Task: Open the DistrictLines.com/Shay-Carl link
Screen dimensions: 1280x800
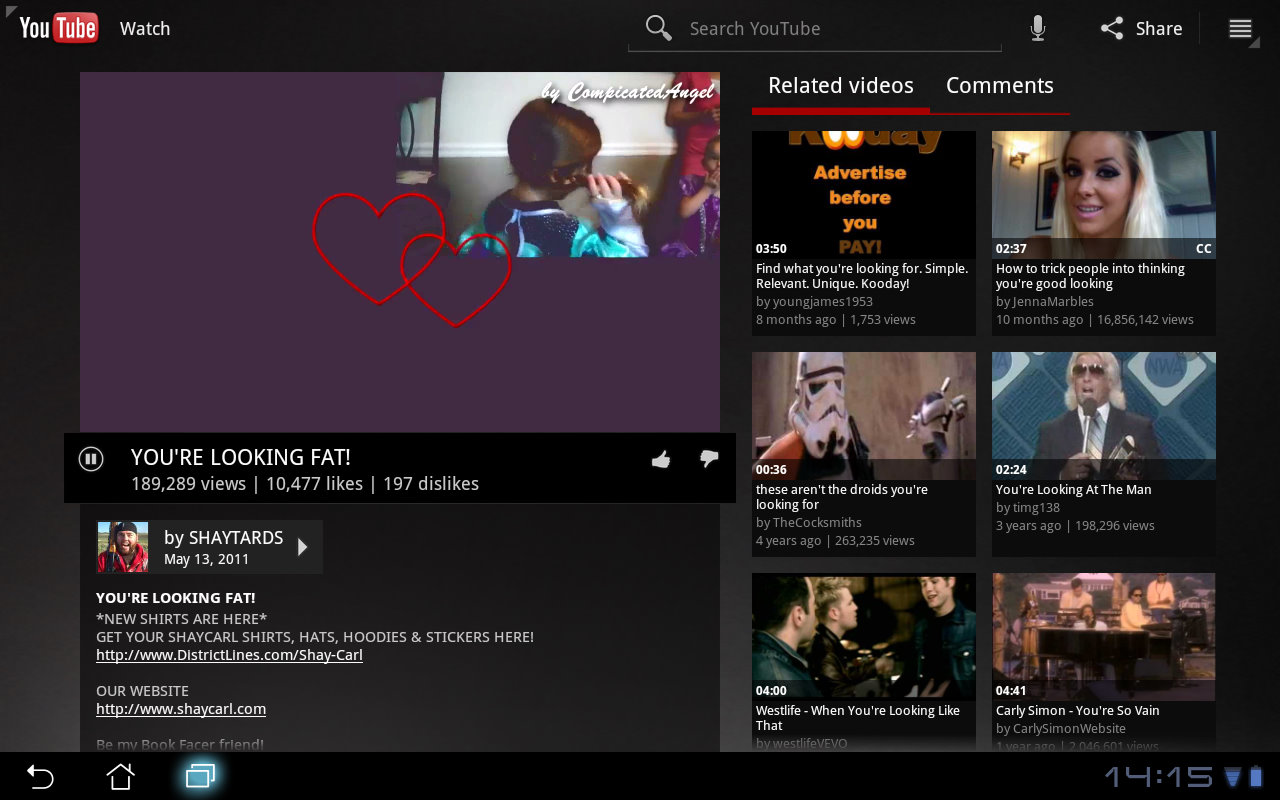Action: point(229,656)
